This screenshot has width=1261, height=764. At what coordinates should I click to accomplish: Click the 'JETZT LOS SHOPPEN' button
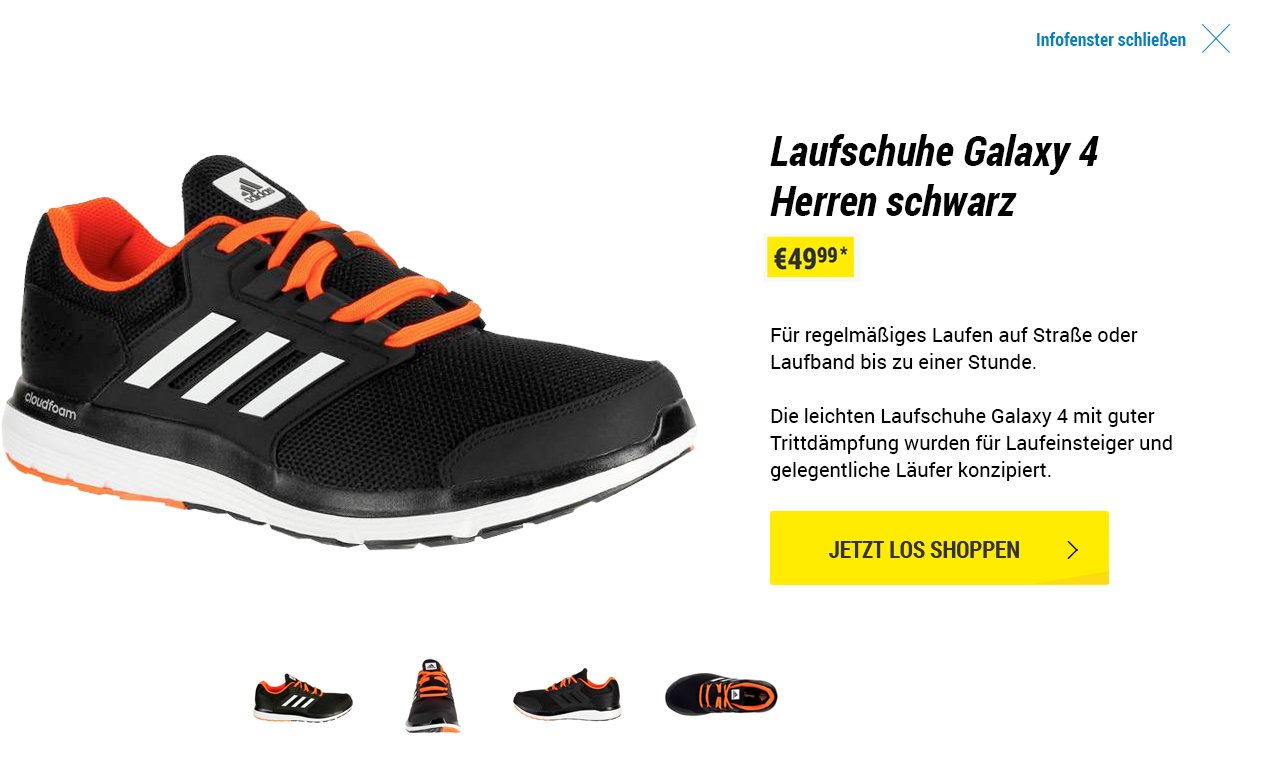coord(939,548)
